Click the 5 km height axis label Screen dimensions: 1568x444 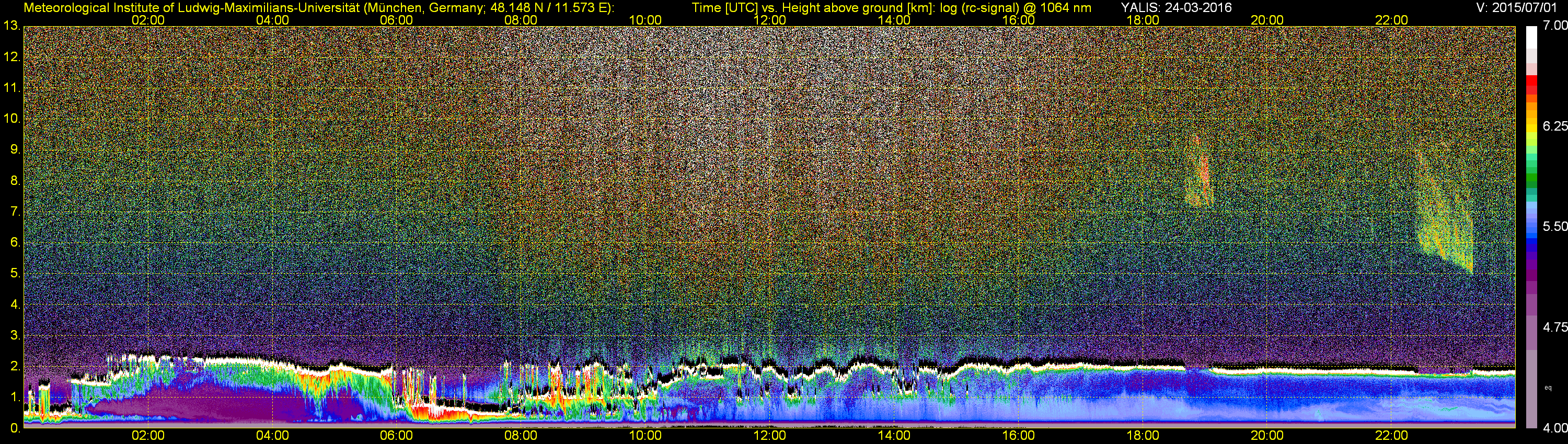15,274
